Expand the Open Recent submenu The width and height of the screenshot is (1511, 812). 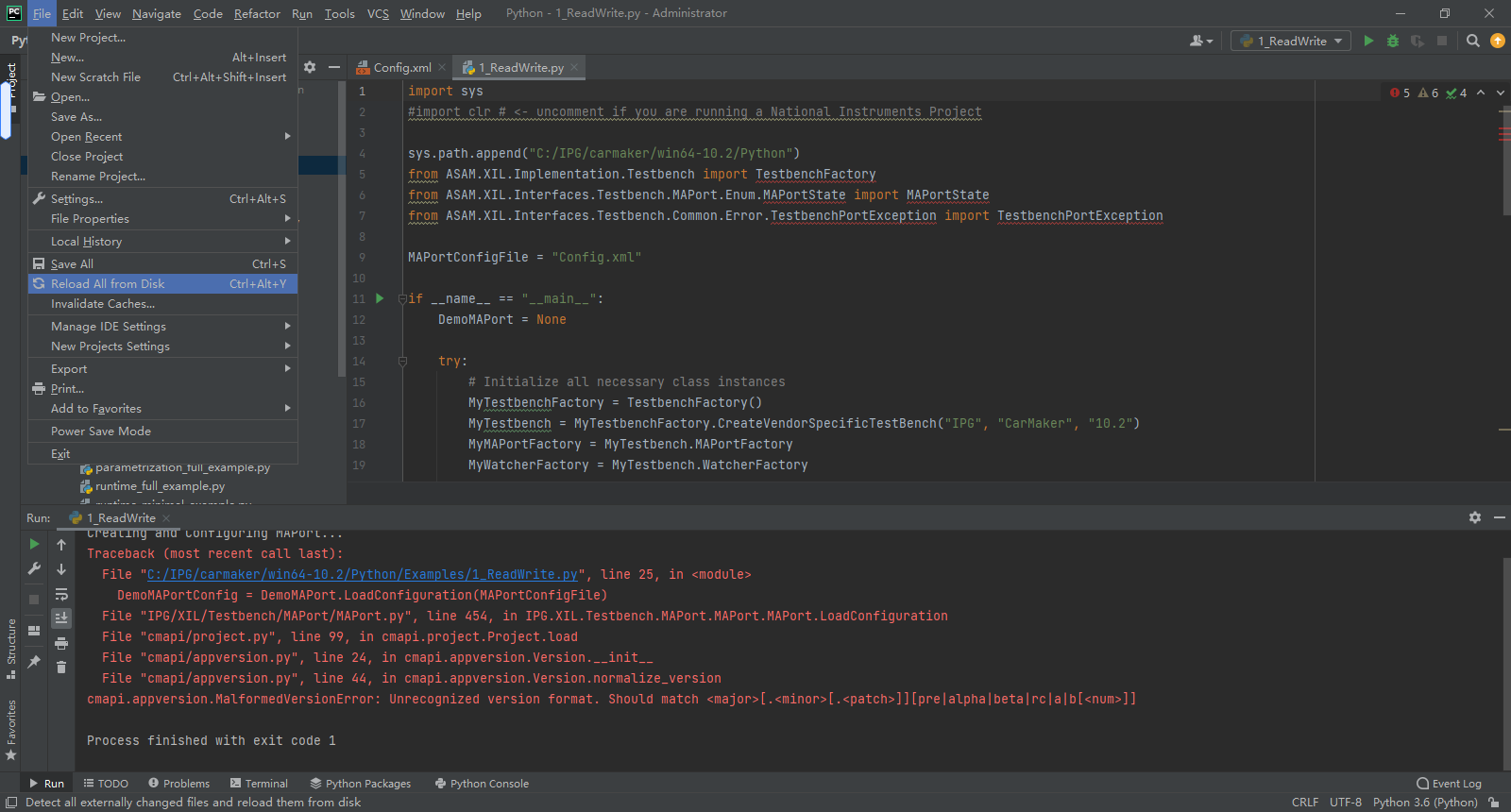[x=162, y=137]
